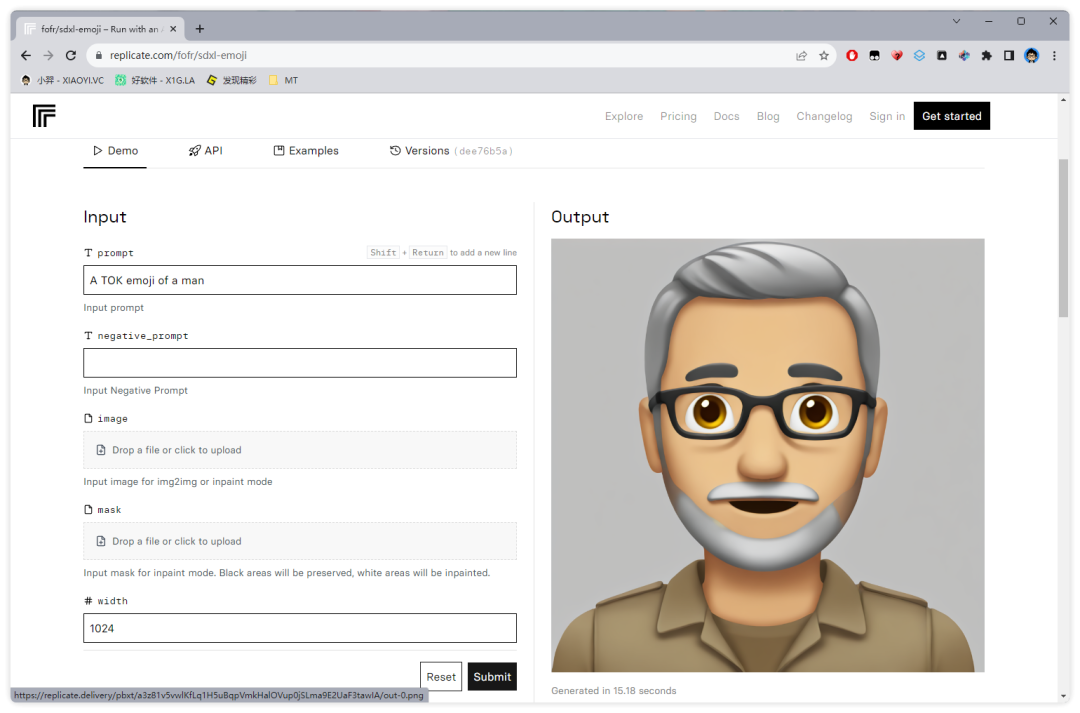Reload the page with the refresh icon

[x=71, y=56]
